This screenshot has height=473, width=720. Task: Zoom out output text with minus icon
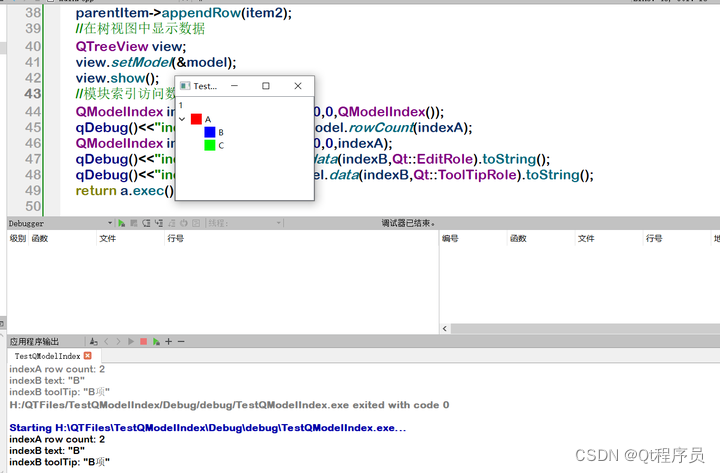pos(181,342)
